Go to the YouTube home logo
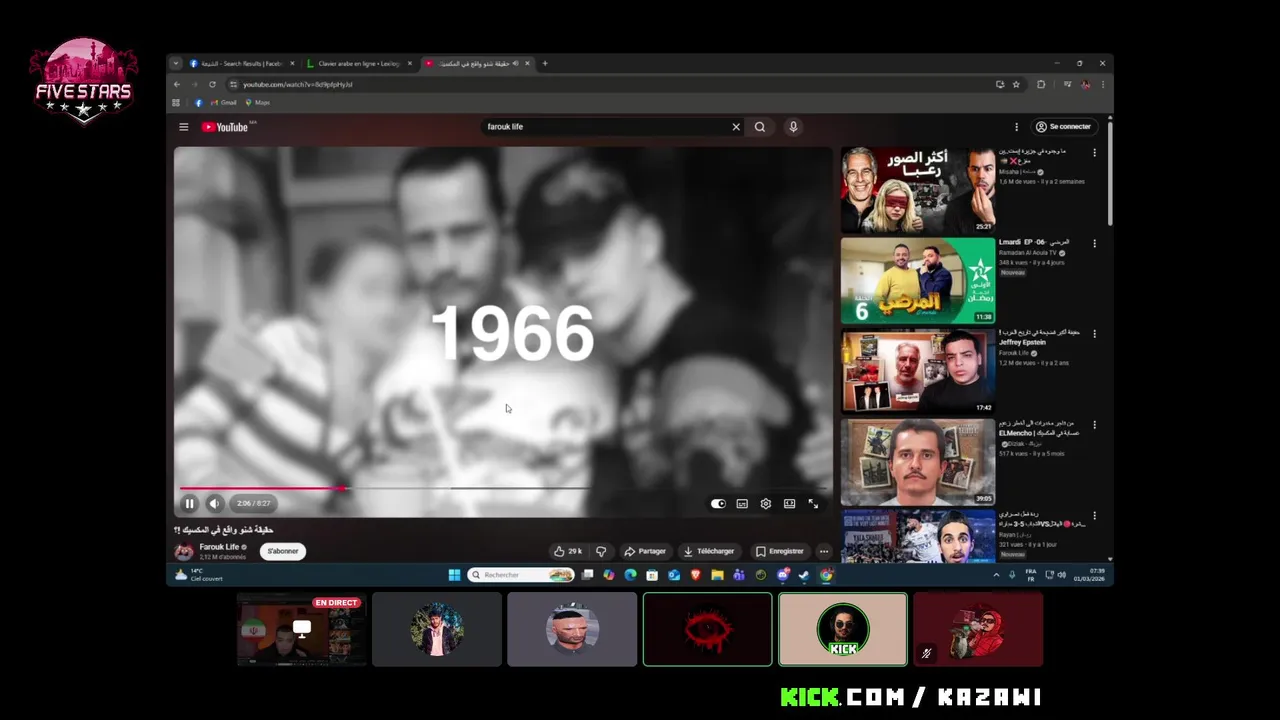Viewport: 1280px width, 720px height. [225, 127]
